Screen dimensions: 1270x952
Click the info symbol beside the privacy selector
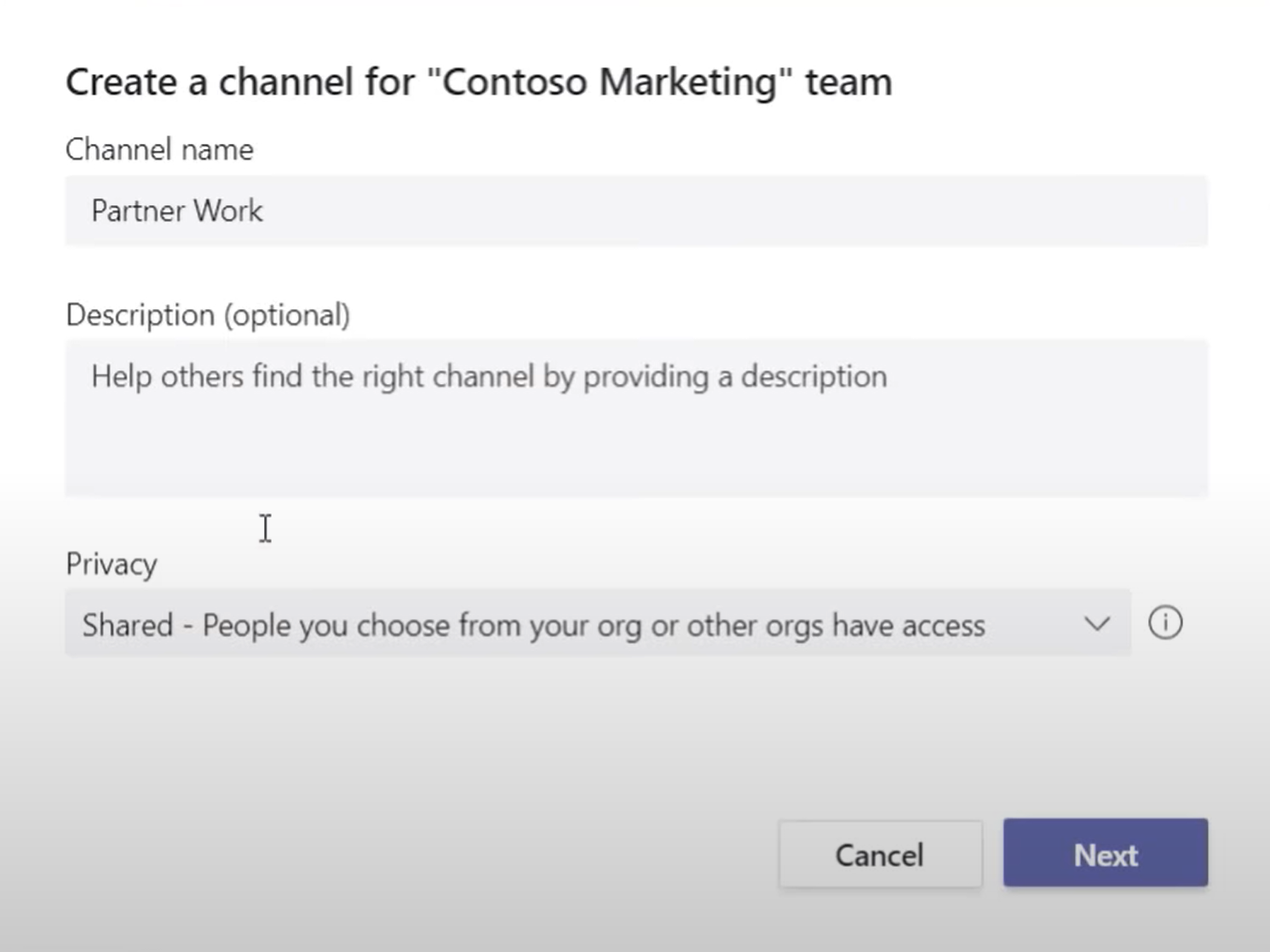coord(1165,623)
